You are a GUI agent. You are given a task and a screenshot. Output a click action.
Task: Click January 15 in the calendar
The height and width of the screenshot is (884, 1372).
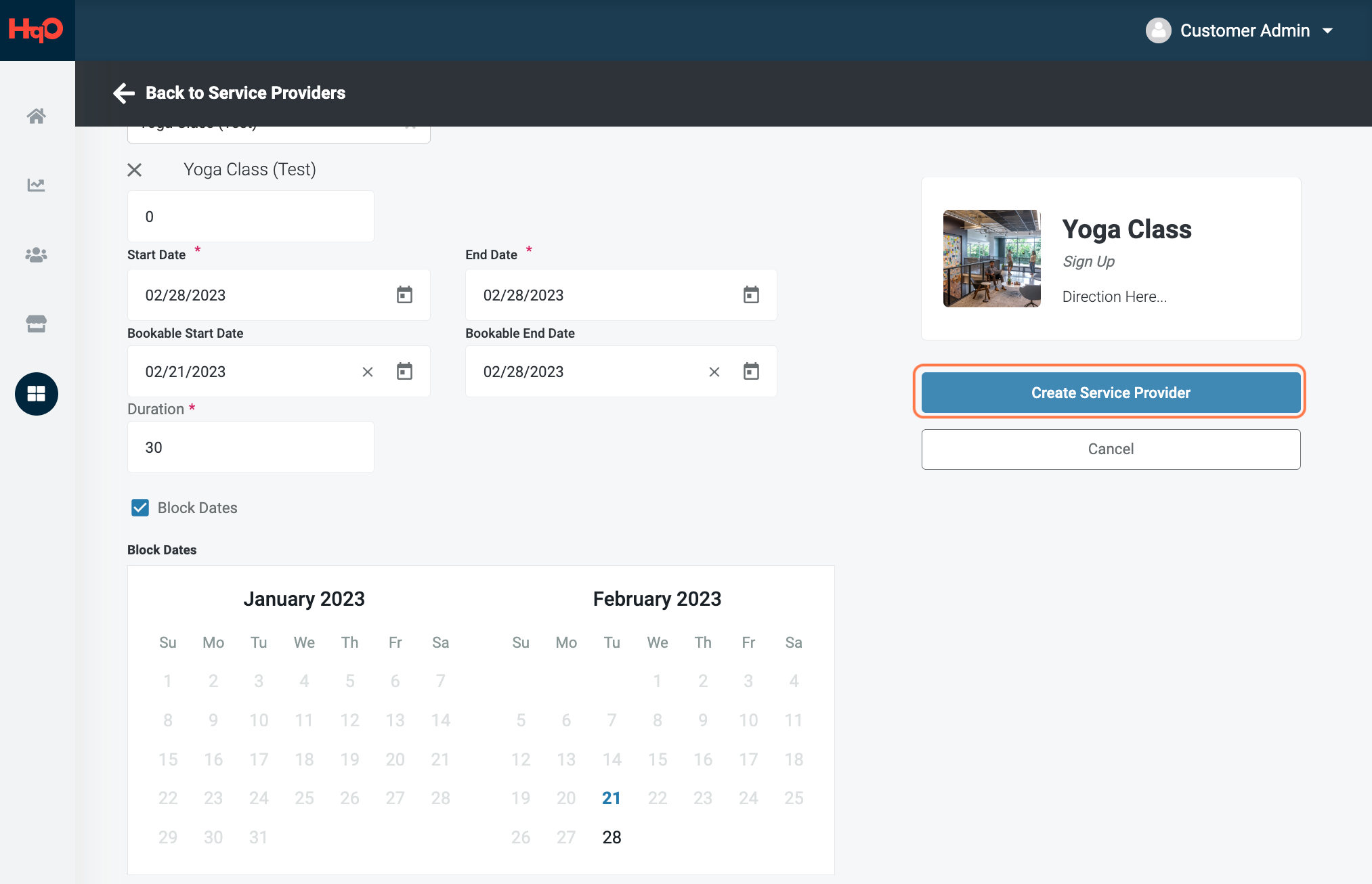pos(168,760)
